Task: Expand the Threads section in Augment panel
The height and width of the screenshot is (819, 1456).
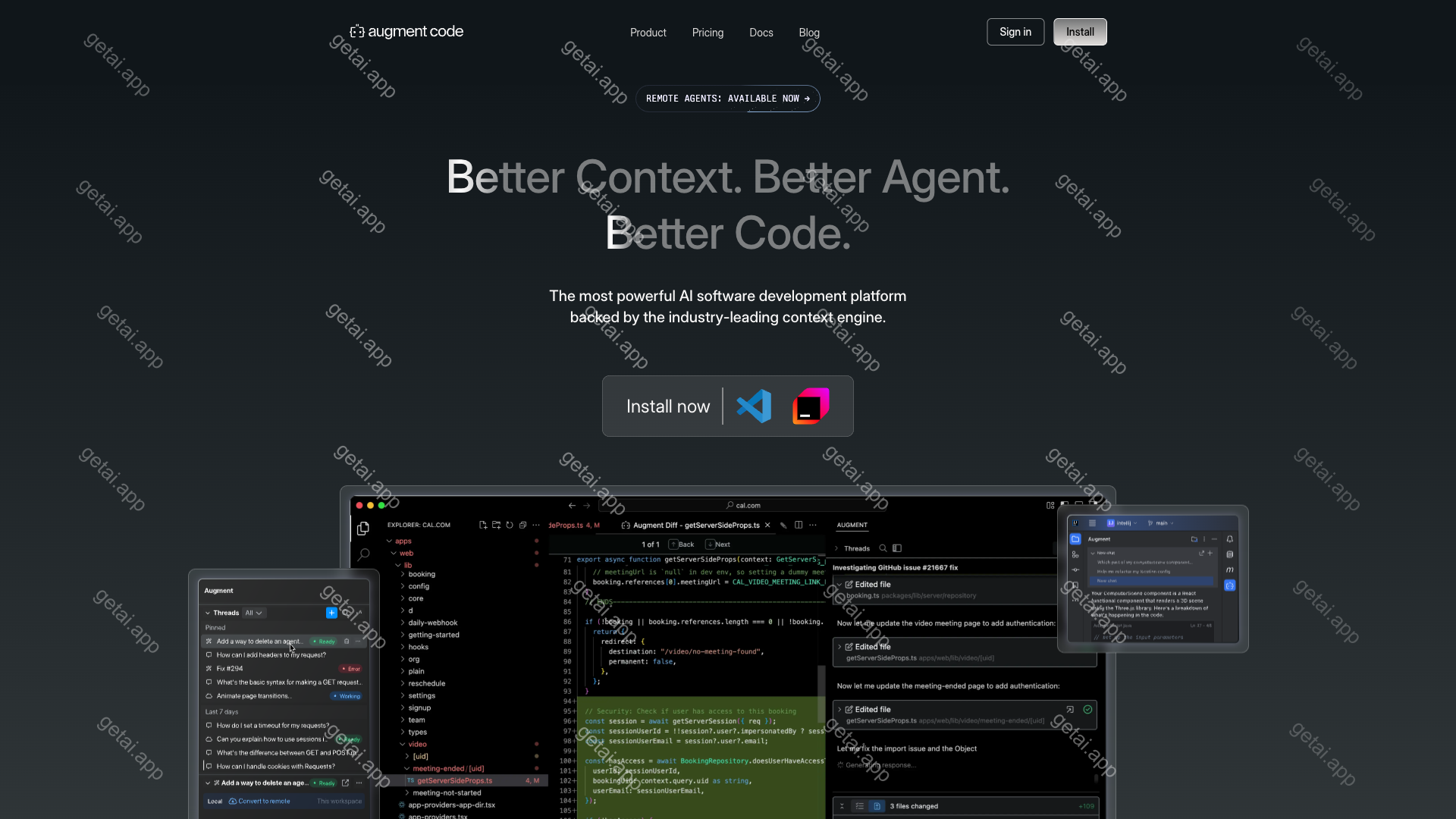Action: [x=837, y=548]
